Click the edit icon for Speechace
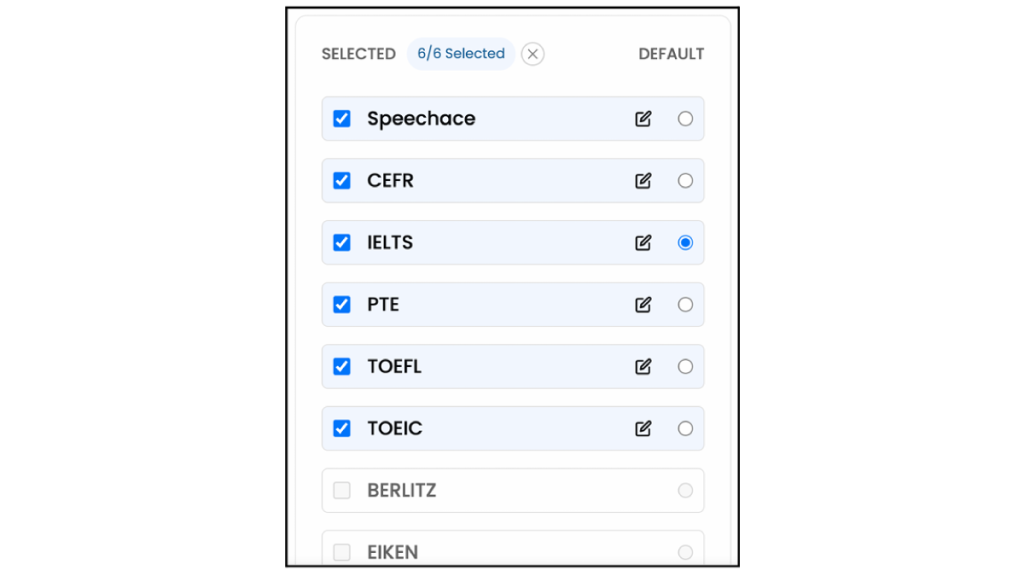1024x576 pixels. (643, 119)
